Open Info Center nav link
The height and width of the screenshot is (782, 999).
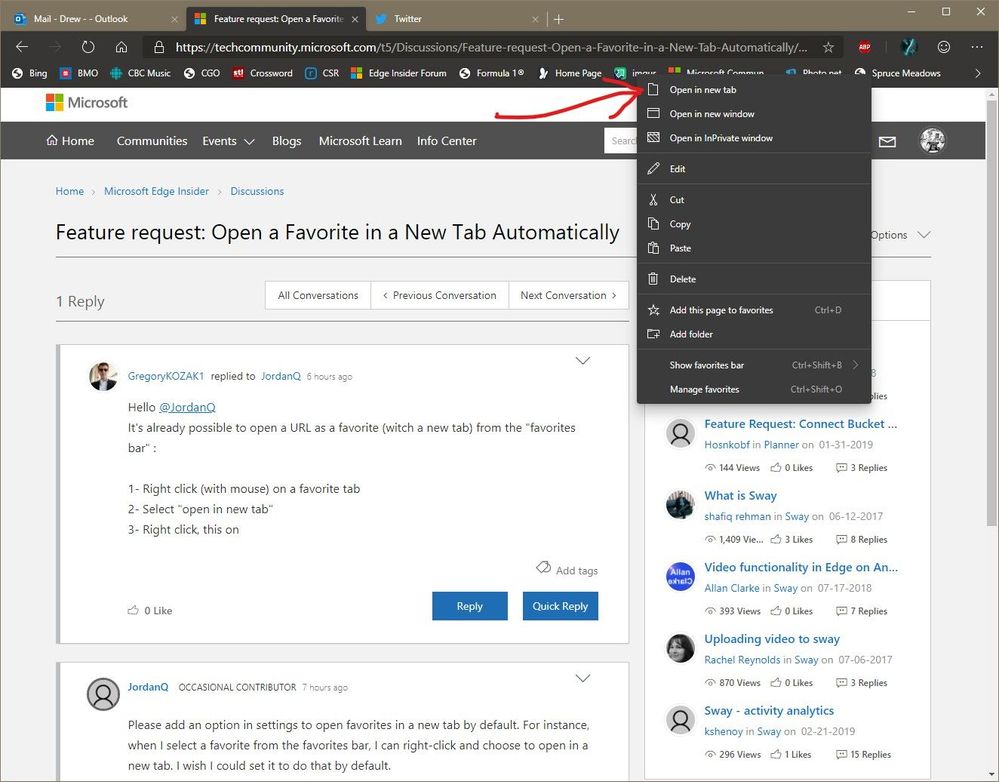(x=447, y=141)
